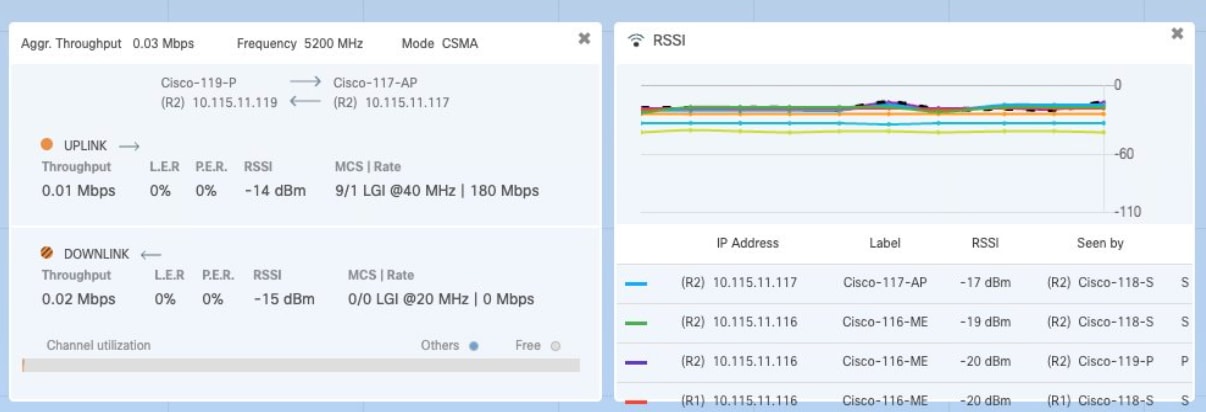Click the blue swatch for Cisco-117-AP
The image size is (1206, 412).
pos(635,284)
